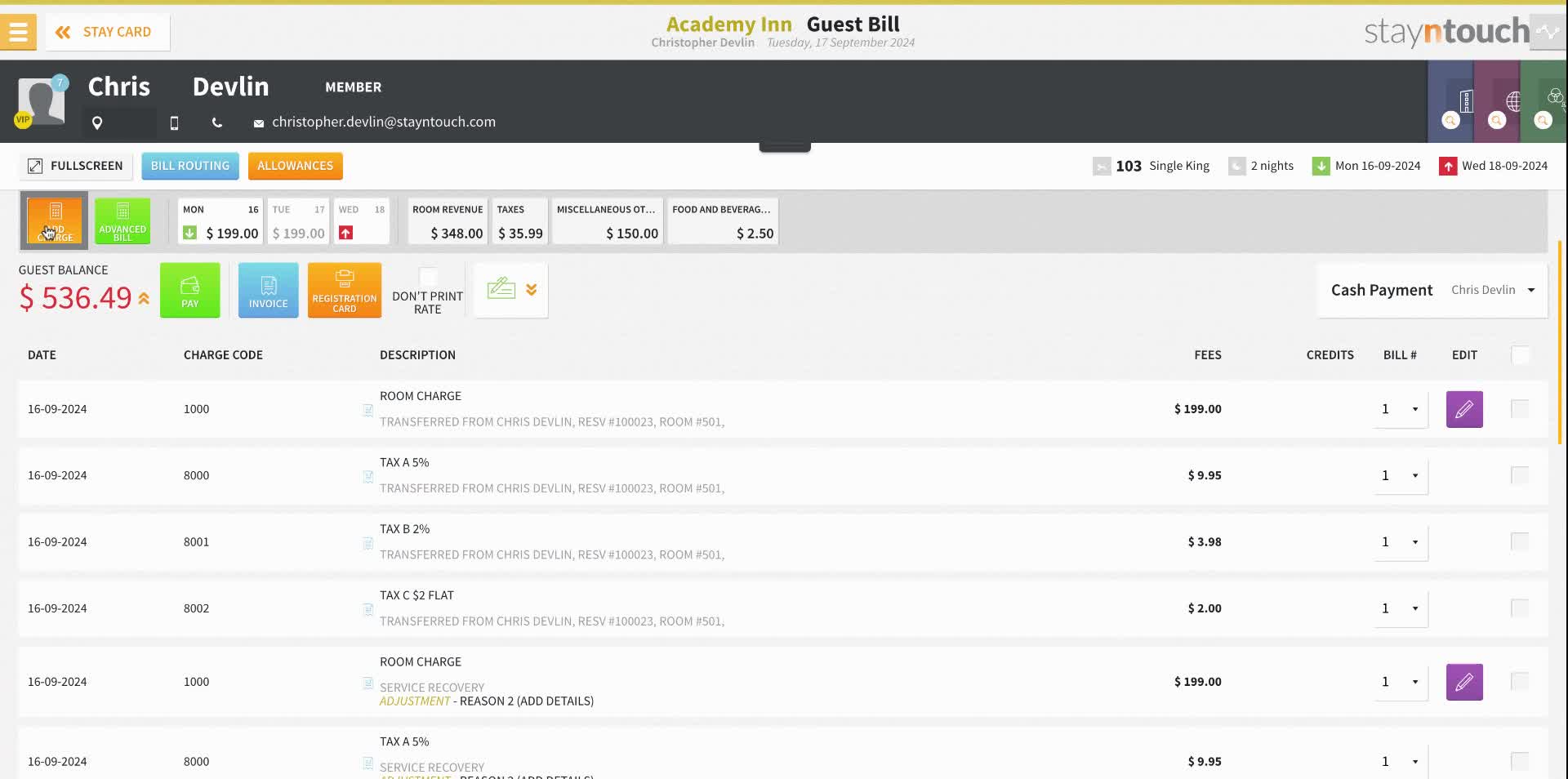This screenshot has width=1568, height=779.
Task: Select the TUE 17 day tab
Action: [x=298, y=221]
